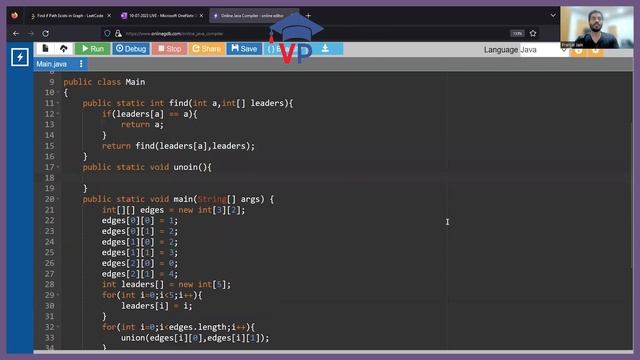Collapse the find method at line 11
Viewport: 640px width, 360px height.
58,103
